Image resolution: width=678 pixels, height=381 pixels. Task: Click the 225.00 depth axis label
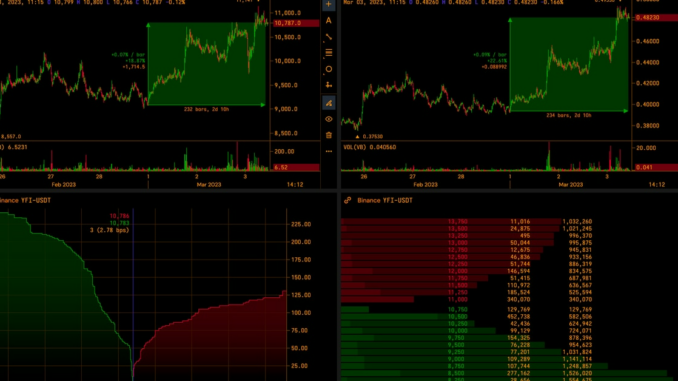point(301,224)
